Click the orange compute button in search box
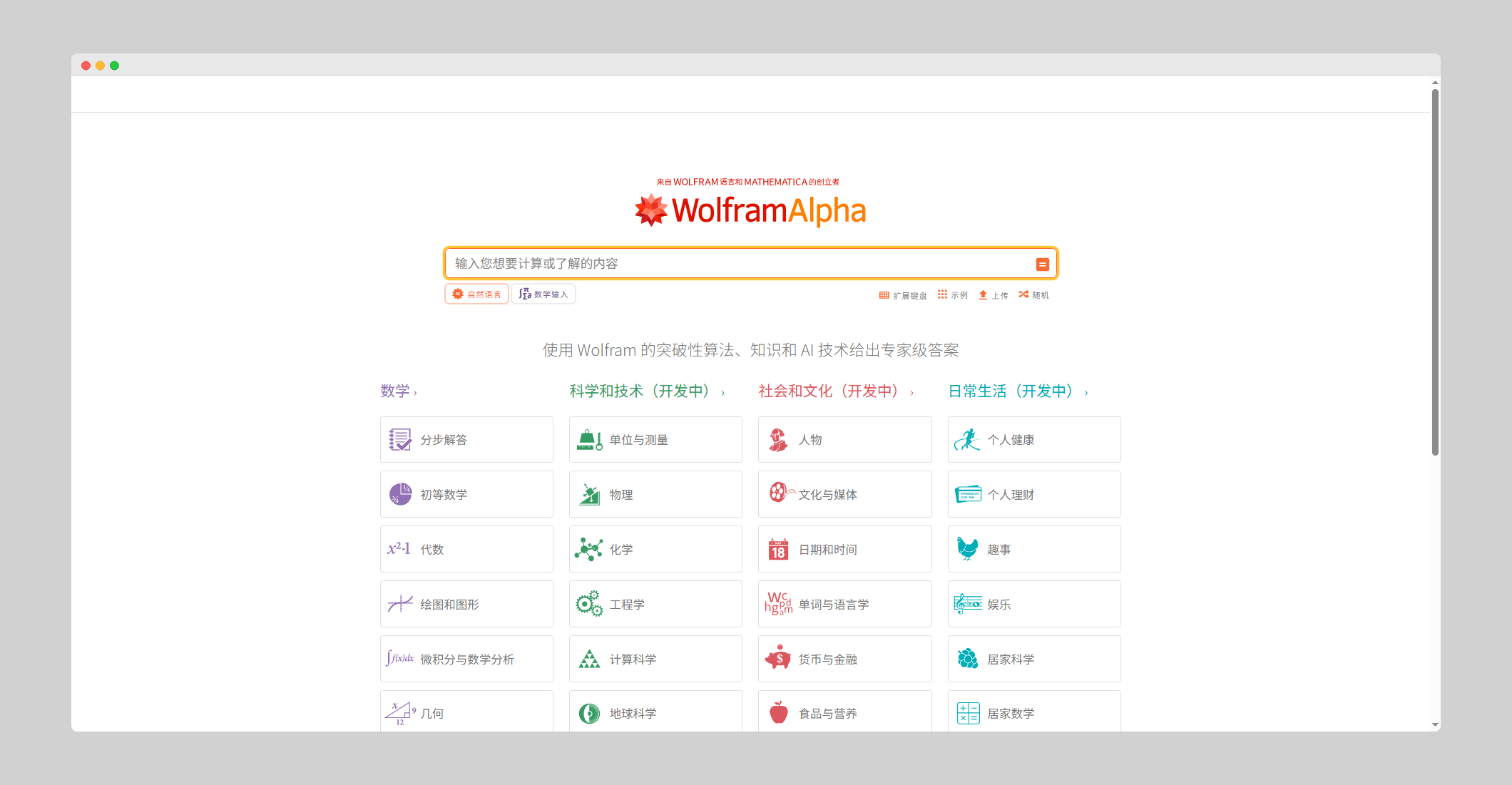Viewport: 1512px width, 785px height. coord(1042,265)
